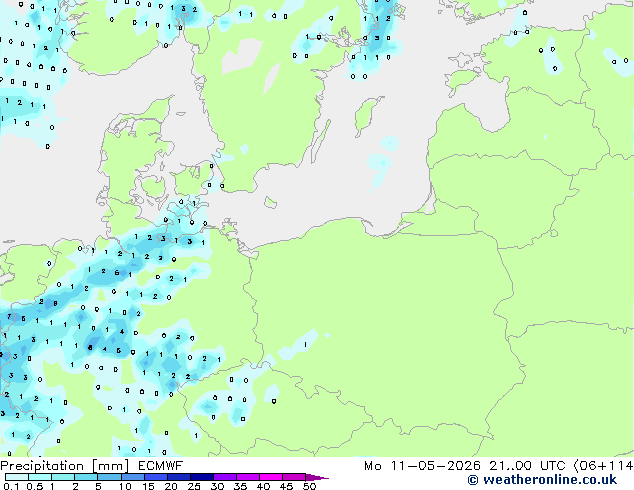Click the legend scale label "20"

[x=171, y=486]
